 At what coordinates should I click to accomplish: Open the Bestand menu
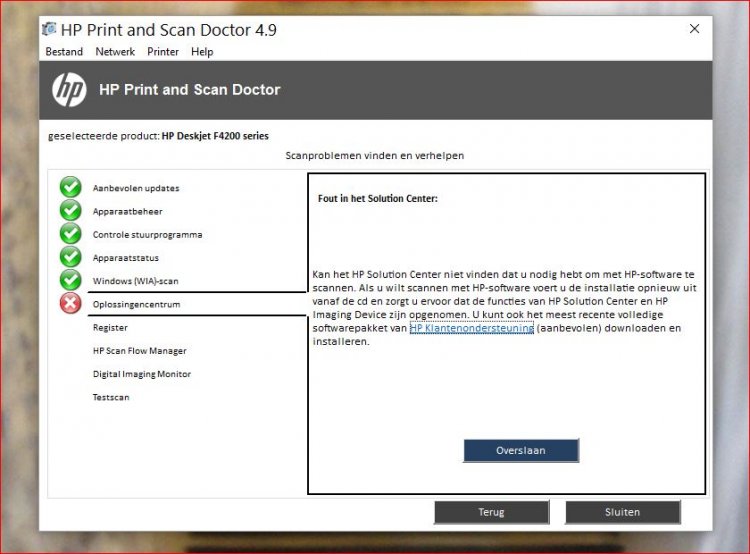[64, 52]
